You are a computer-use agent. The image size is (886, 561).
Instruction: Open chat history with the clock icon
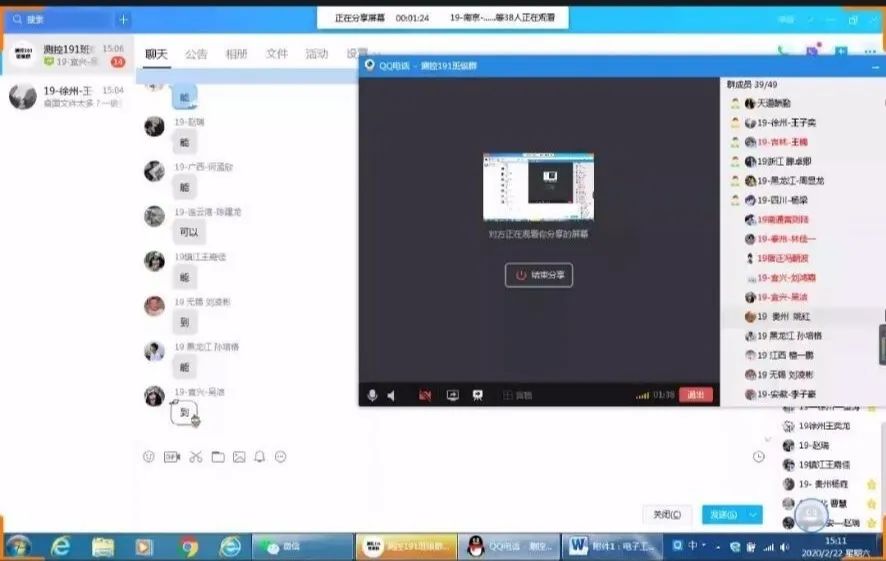point(759,457)
